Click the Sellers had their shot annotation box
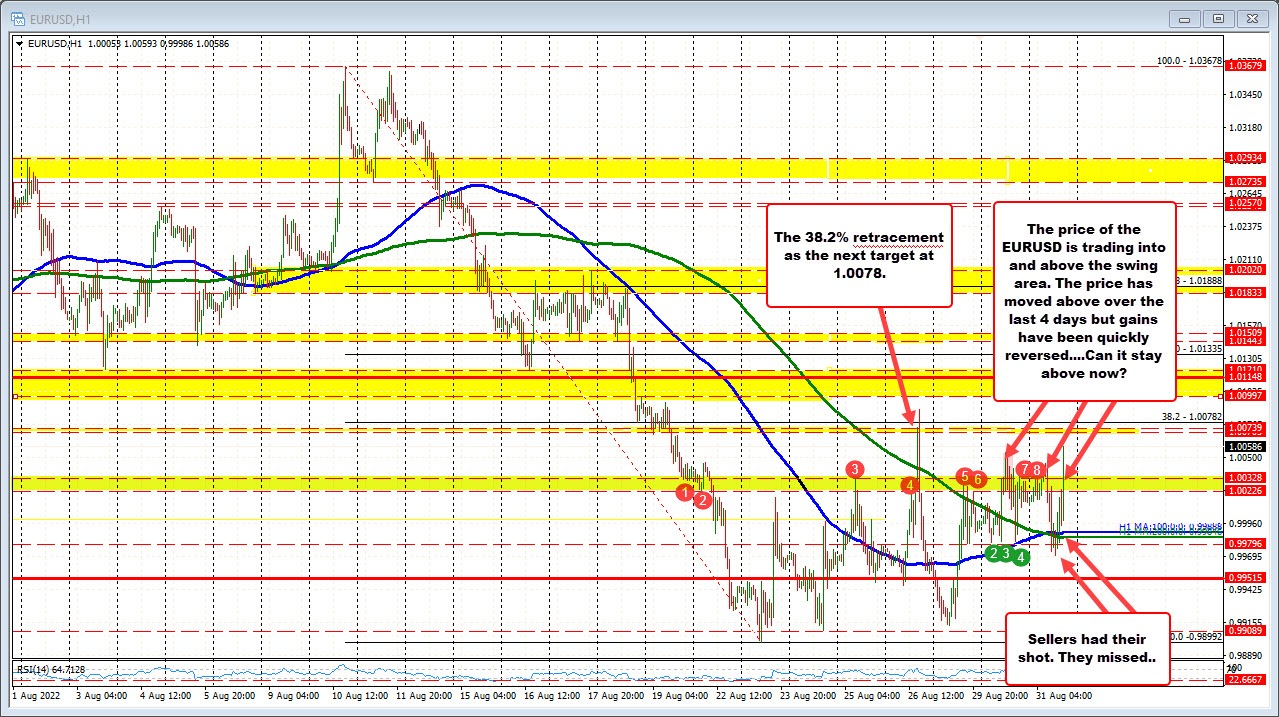1279x717 pixels. 1088,646
